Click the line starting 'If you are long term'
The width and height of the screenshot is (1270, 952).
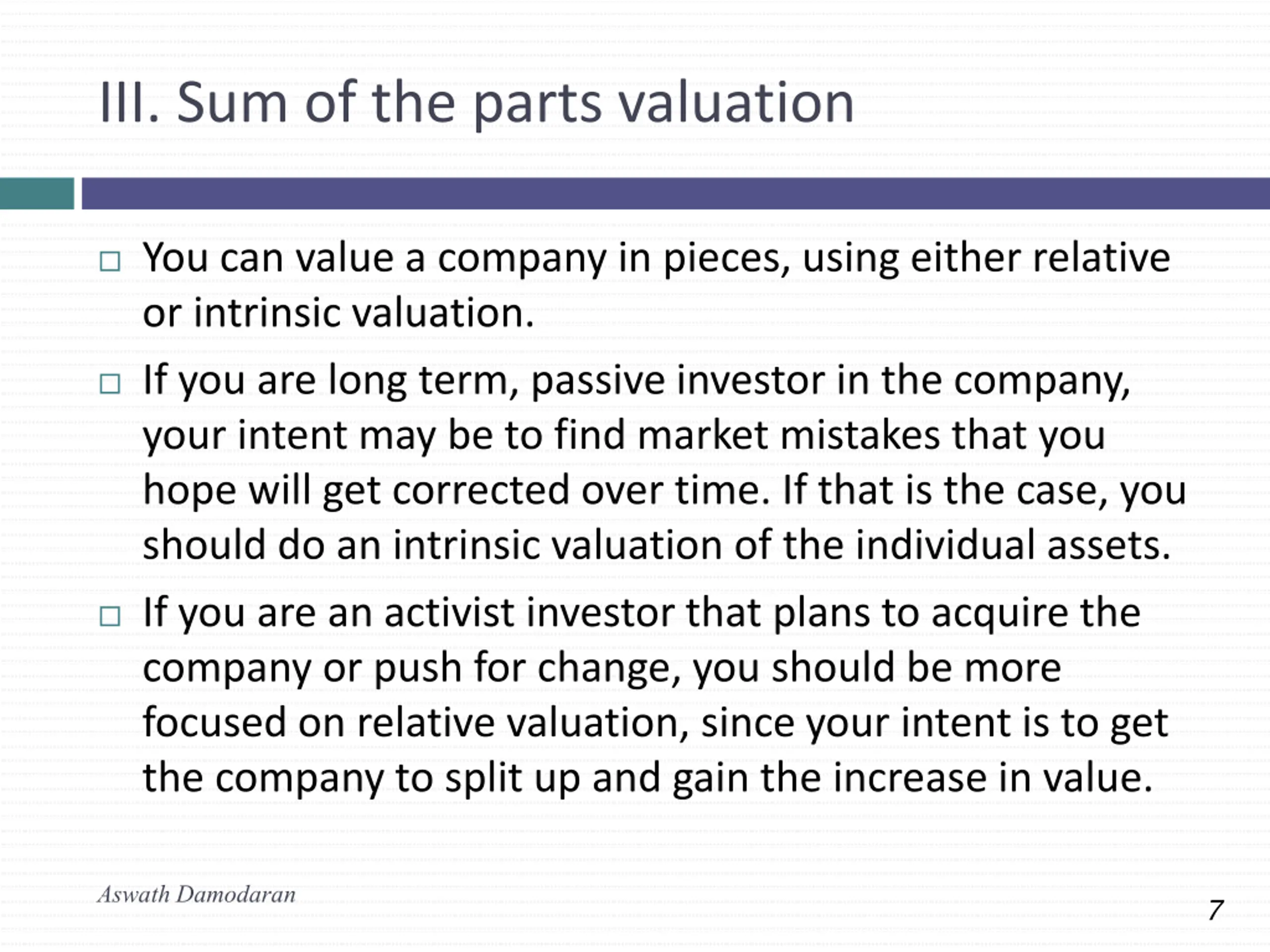(x=636, y=382)
